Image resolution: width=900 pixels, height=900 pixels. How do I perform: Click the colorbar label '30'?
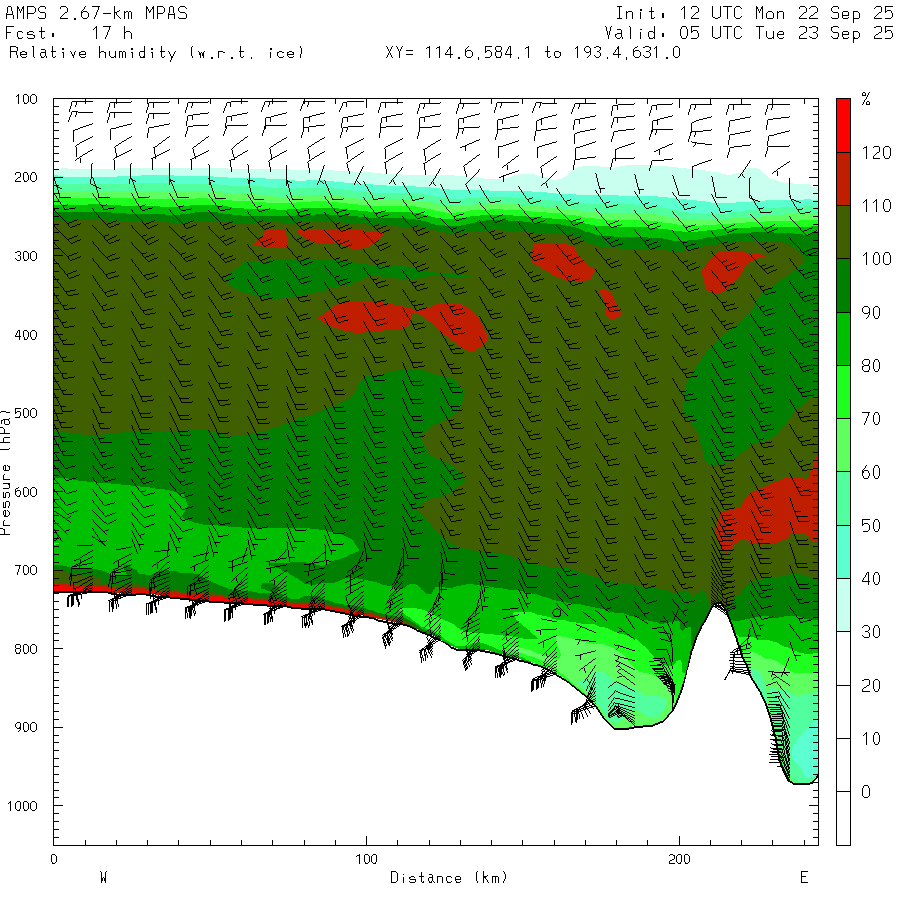pos(871,632)
